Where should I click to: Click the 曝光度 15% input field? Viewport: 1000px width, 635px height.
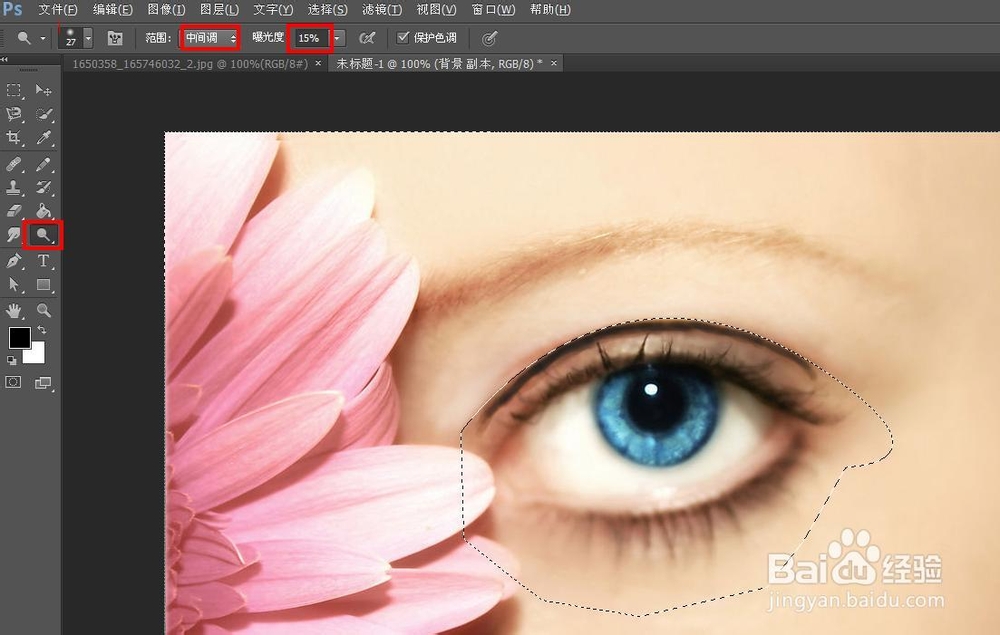coord(307,38)
